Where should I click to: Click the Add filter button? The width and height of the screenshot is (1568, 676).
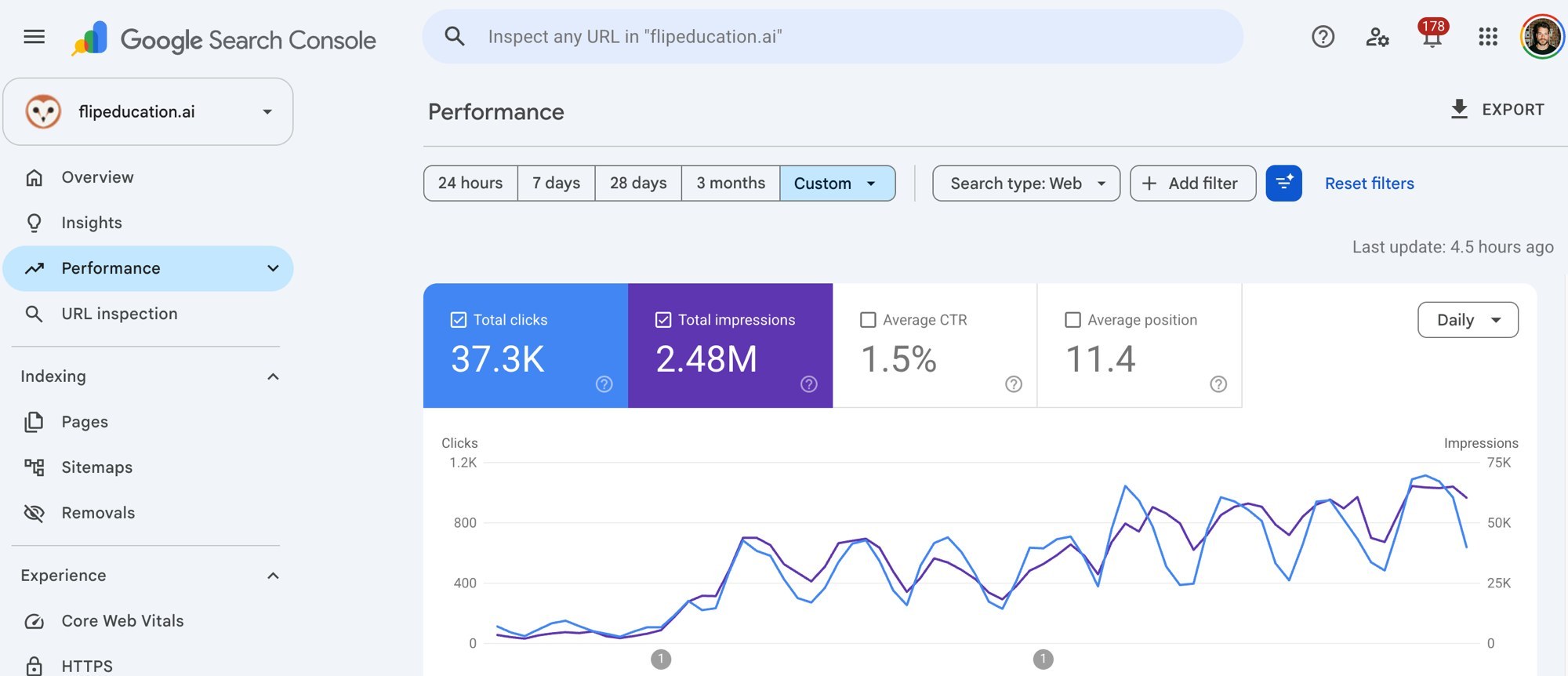coord(1192,184)
